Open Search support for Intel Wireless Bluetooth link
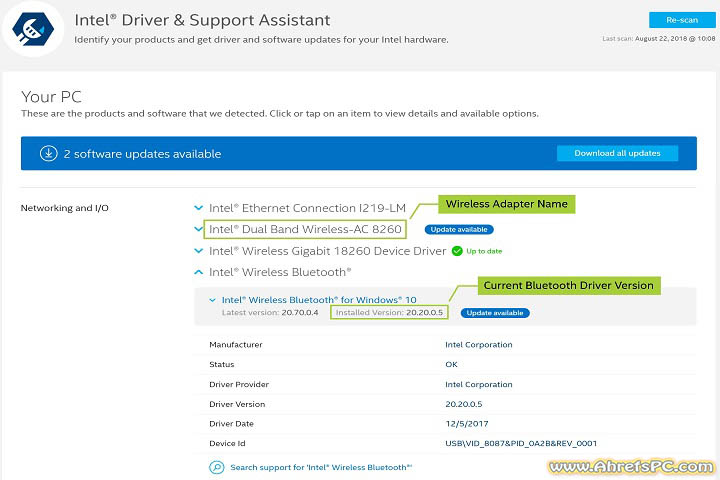Viewport: 720px width, 480px height. [321, 467]
